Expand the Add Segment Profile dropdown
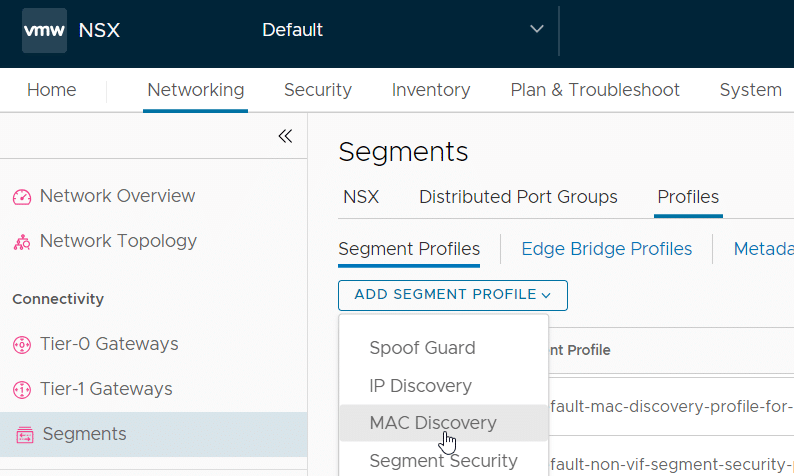794x476 pixels. click(x=453, y=295)
